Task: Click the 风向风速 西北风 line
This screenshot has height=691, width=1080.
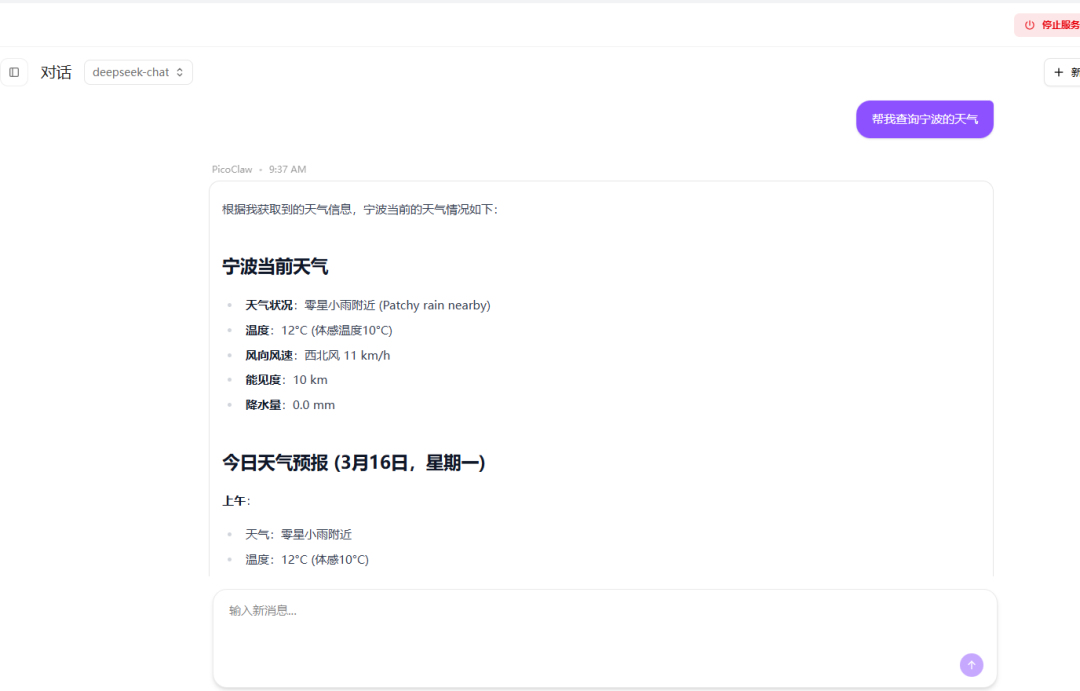Action: coord(318,355)
